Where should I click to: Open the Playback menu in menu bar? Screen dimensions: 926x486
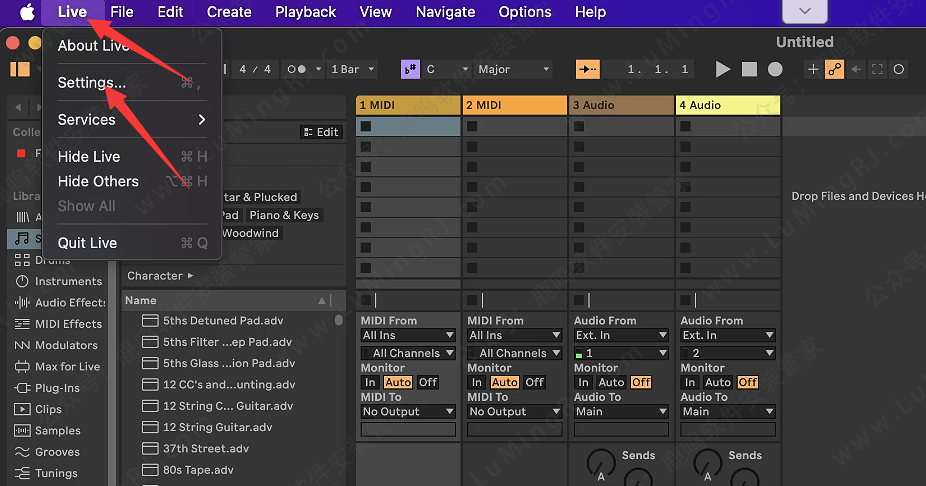pos(305,12)
